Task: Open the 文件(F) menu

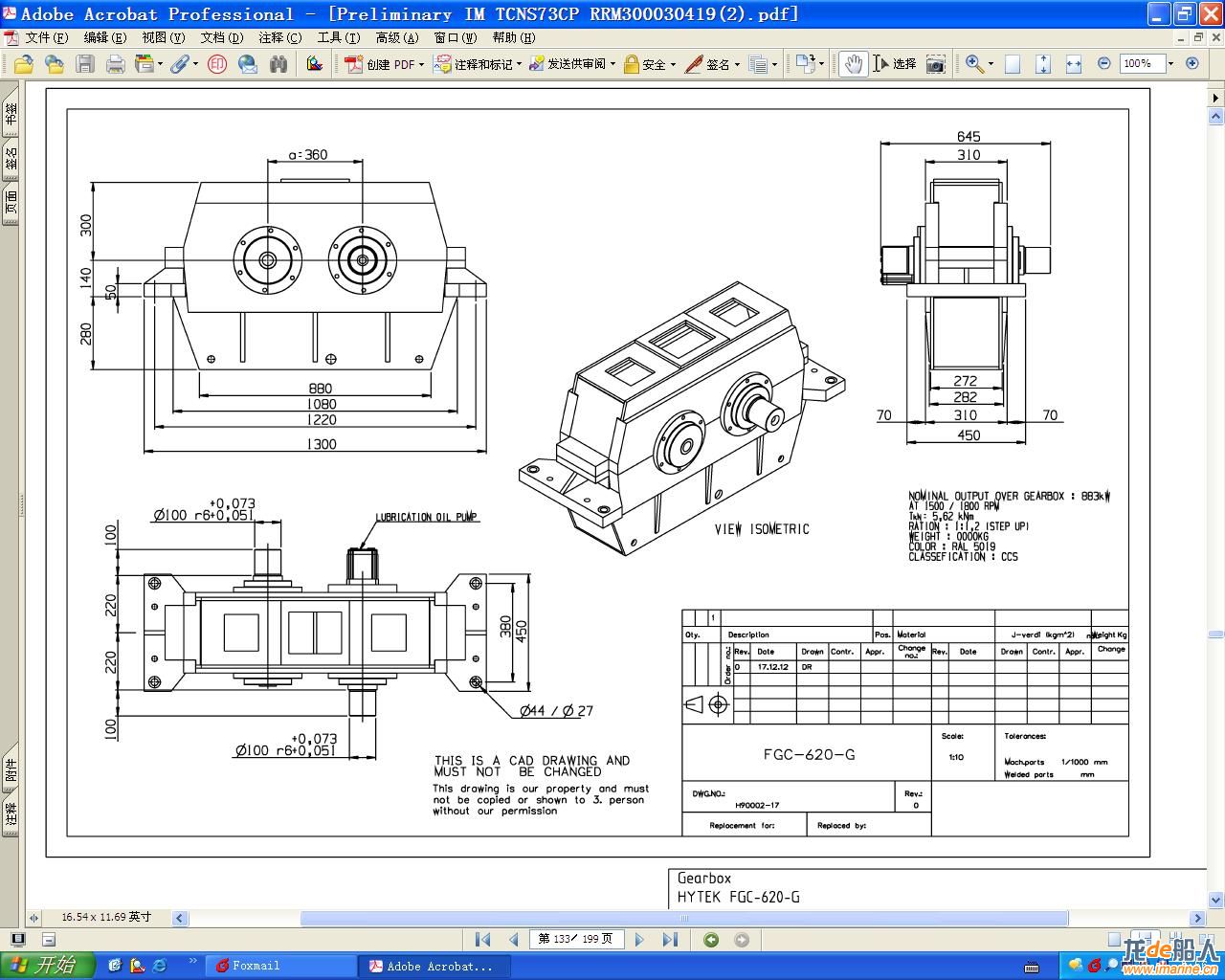Action: point(46,37)
